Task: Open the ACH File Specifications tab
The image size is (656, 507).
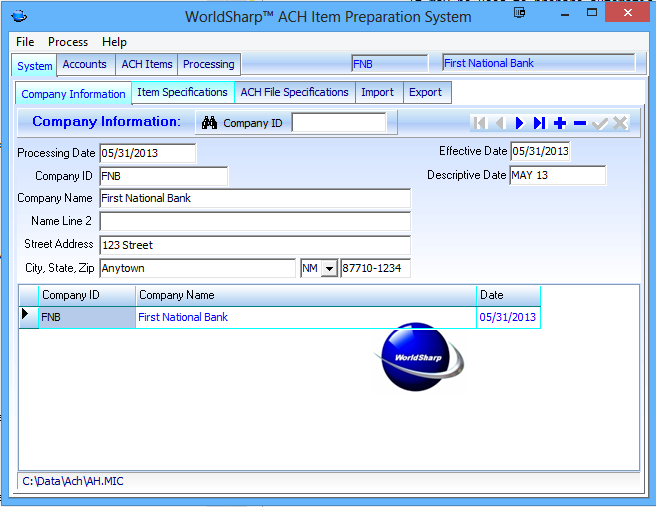Action: (295, 92)
